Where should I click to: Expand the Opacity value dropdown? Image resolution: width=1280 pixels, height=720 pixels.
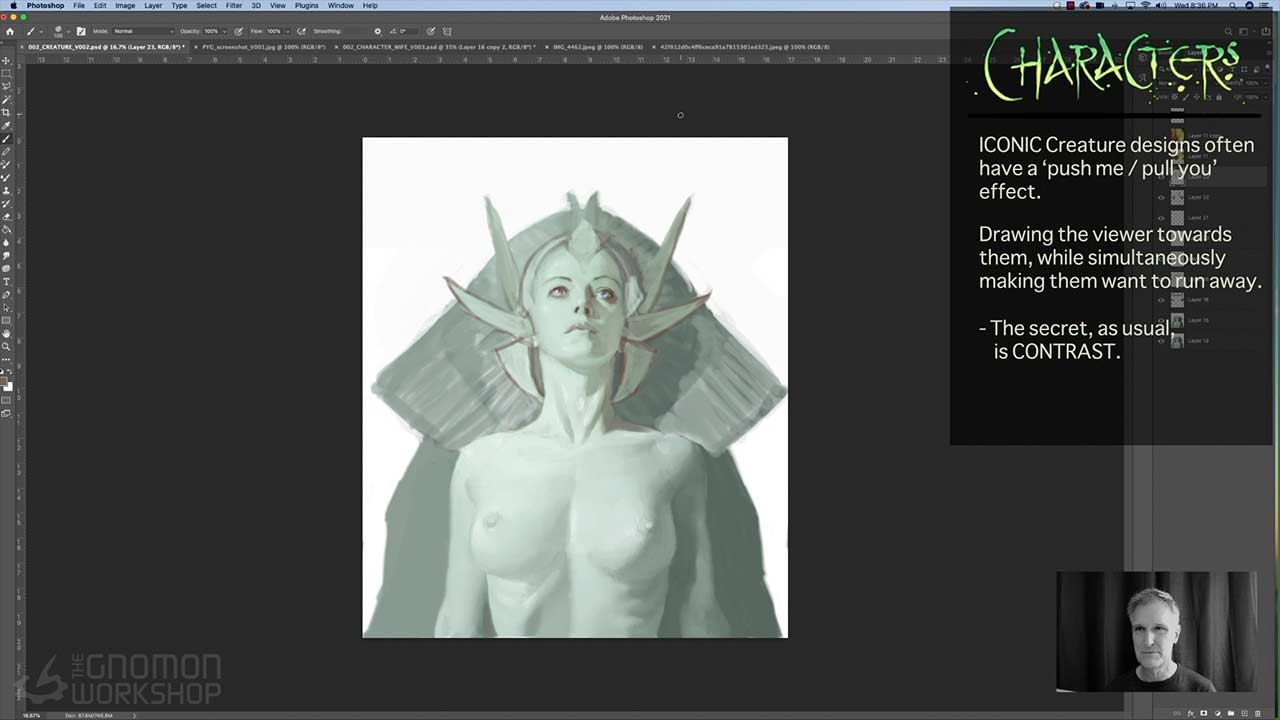coord(224,31)
